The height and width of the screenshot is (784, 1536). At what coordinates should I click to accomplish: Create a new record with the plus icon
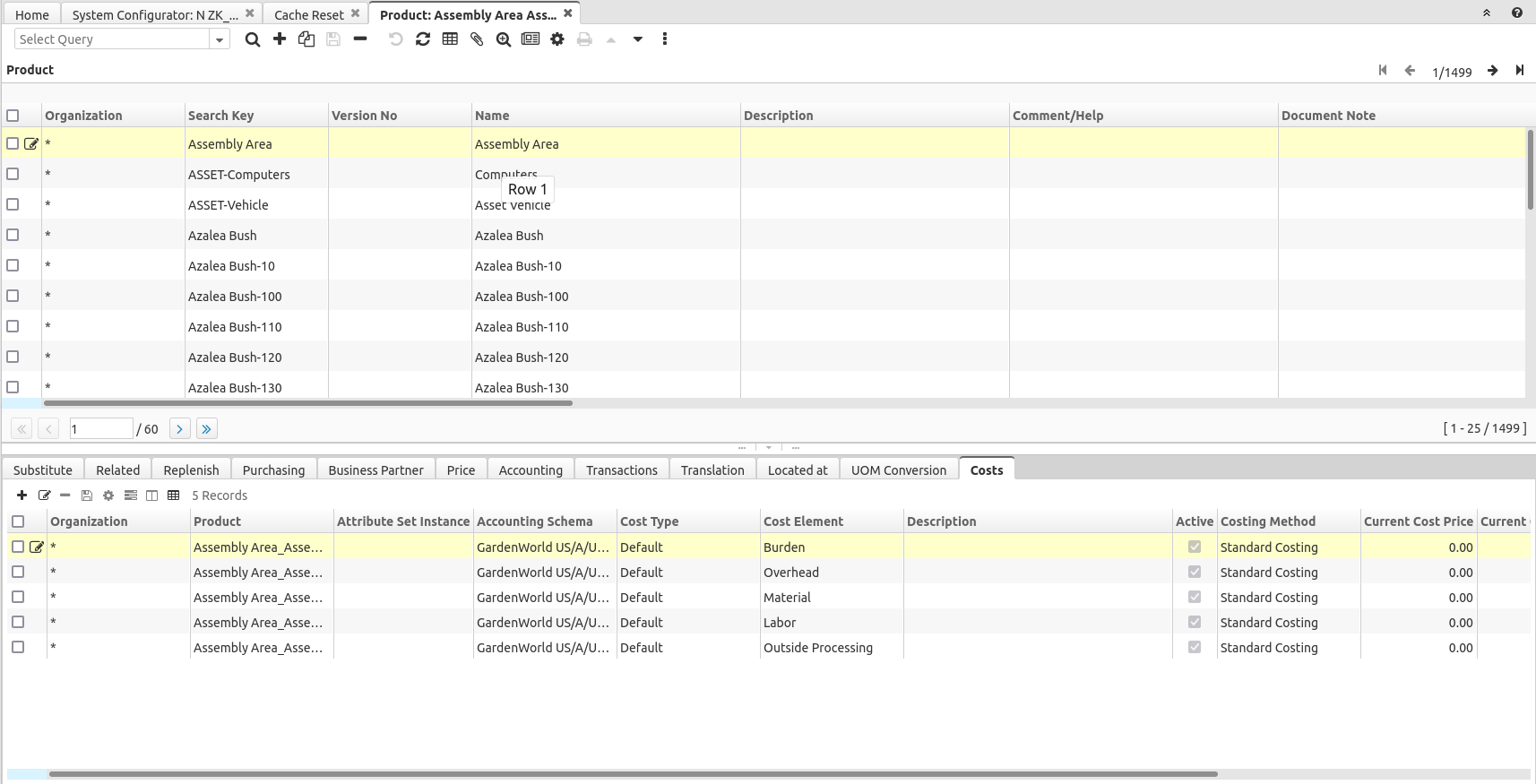[x=280, y=39]
